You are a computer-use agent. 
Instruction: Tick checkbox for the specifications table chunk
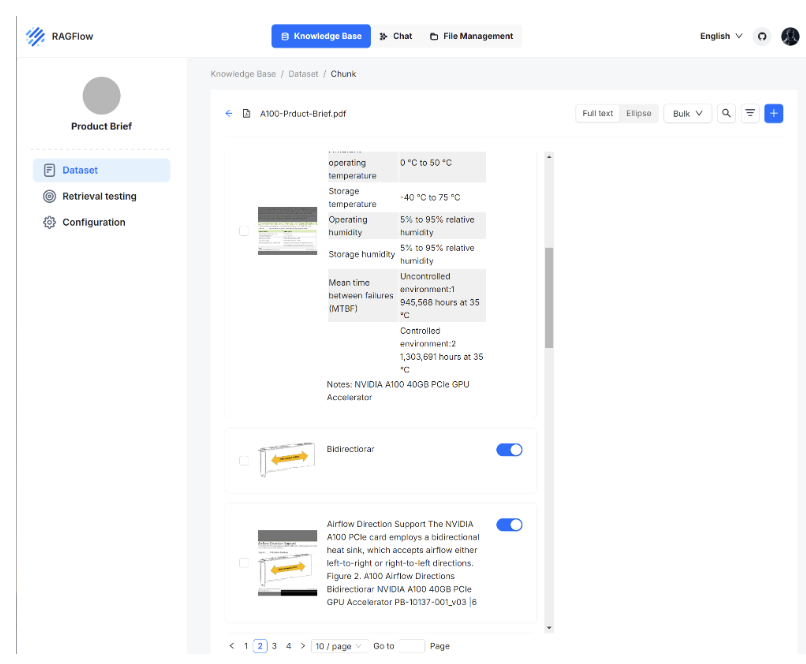click(244, 231)
